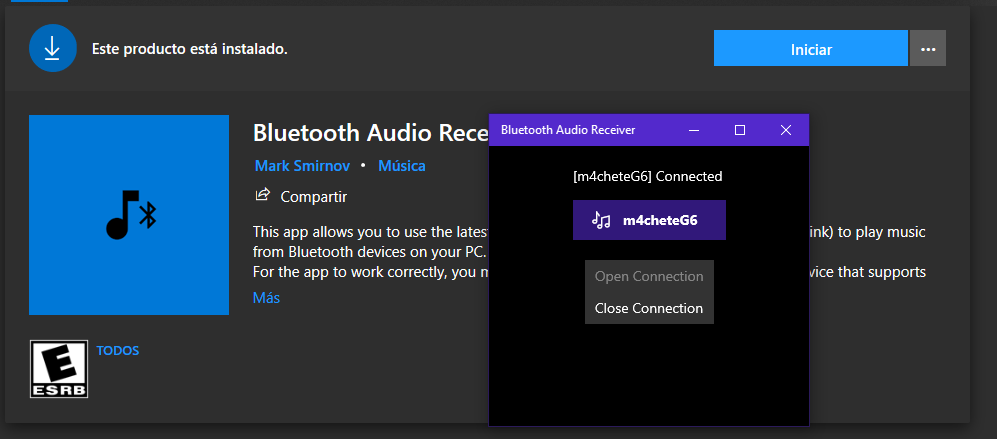997x439 pixels.
Task: Maximize the Bluetooth Audio Receiver window
Action: pyautogui.click(x=739, y=130)
